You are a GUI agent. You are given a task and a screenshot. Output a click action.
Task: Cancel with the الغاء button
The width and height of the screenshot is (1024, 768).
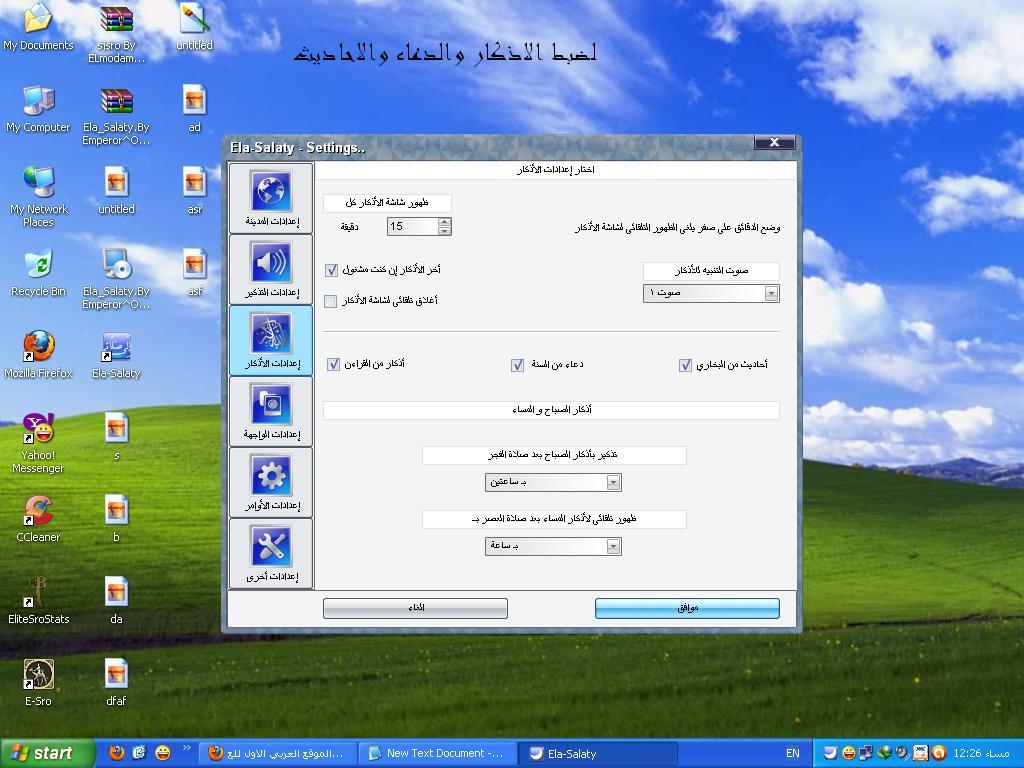[415, 608]
